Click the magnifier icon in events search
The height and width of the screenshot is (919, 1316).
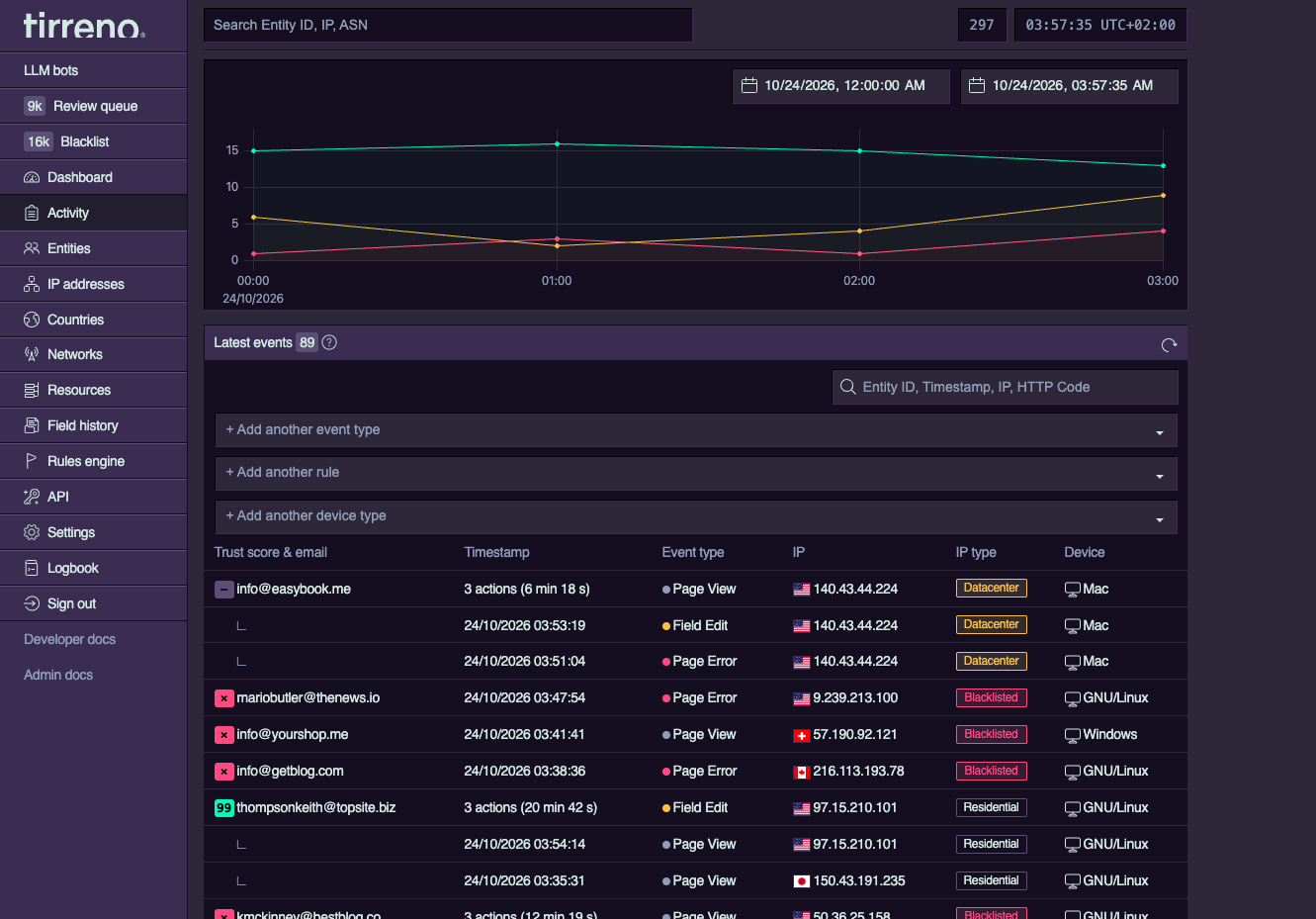[847, 387]
